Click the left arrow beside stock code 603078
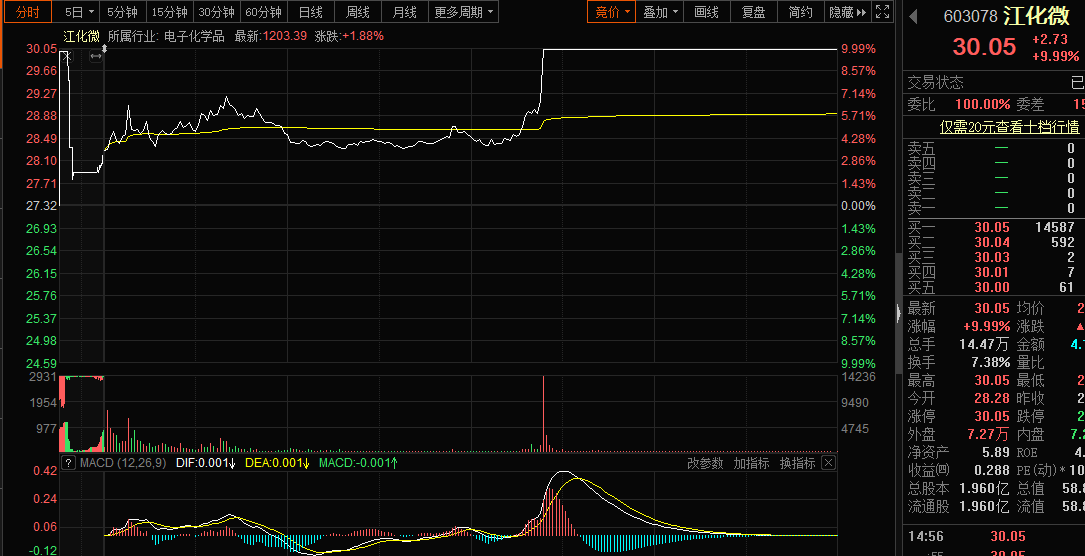The width and height of the screenshot is (1085, 556). [x=914, y=16]
